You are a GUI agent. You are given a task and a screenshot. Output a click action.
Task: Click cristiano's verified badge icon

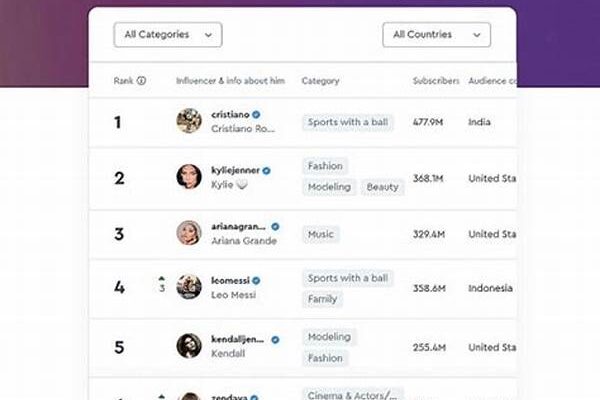[254, 115]
